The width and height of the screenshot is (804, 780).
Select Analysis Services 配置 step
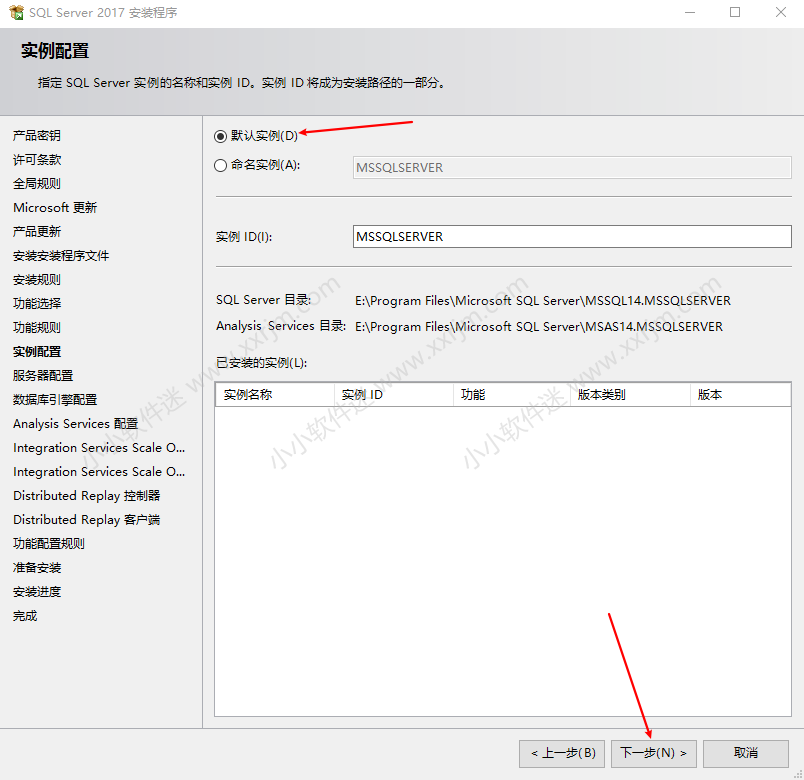tap(75, 424)
